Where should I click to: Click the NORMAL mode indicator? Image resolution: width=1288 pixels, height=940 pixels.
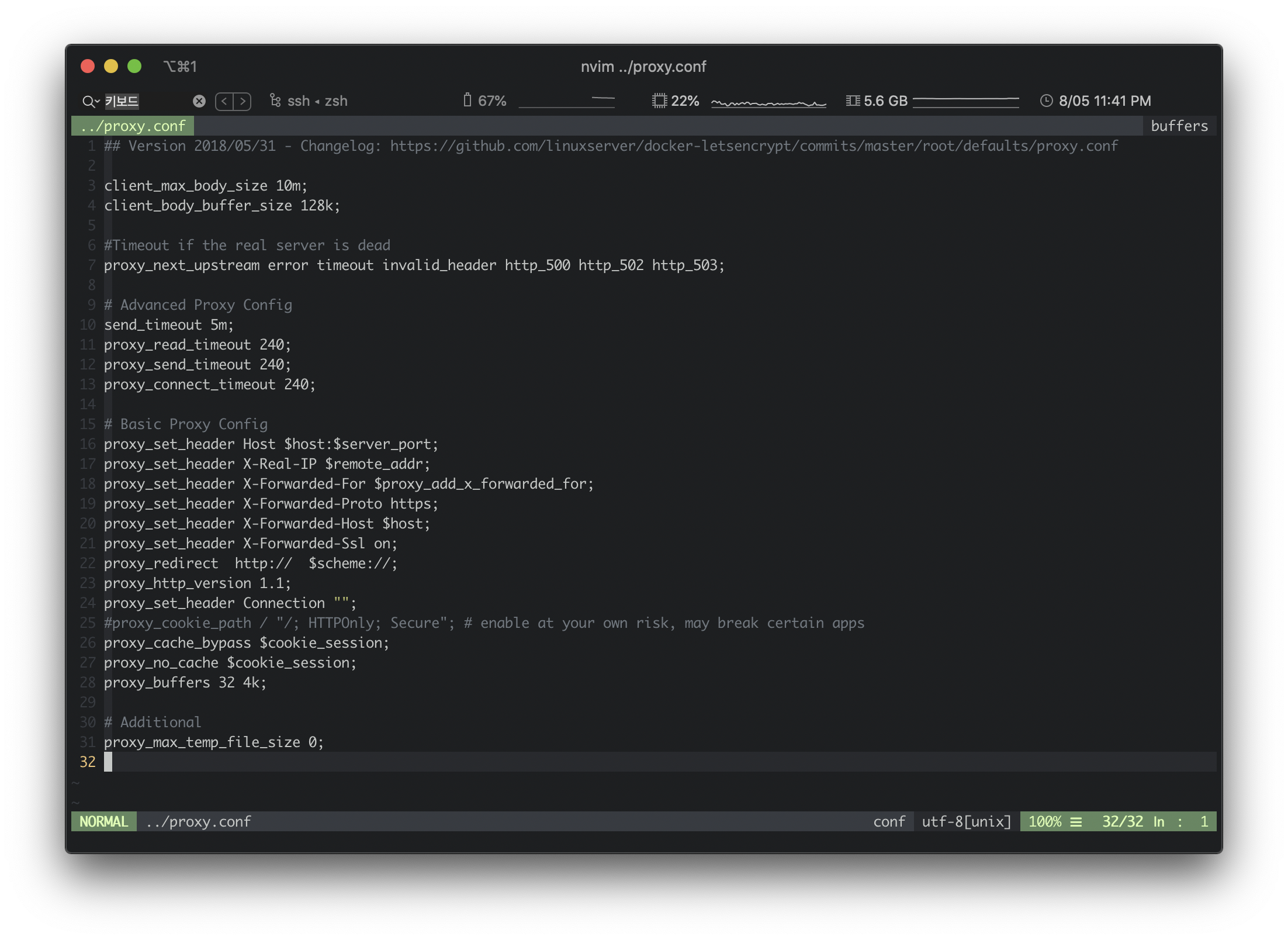pos(104,821)
